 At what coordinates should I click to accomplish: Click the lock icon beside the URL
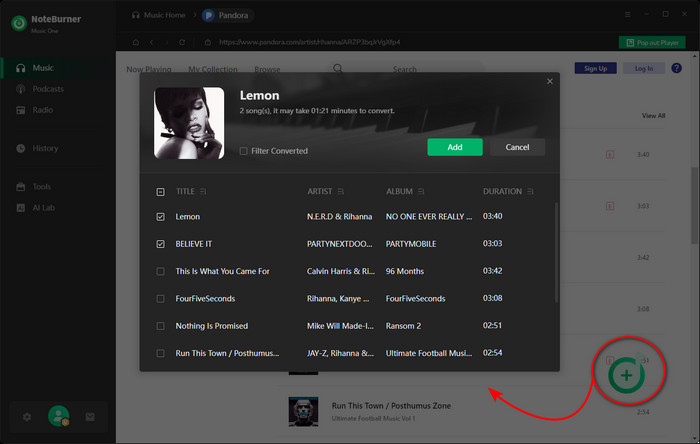click(208, 42)
